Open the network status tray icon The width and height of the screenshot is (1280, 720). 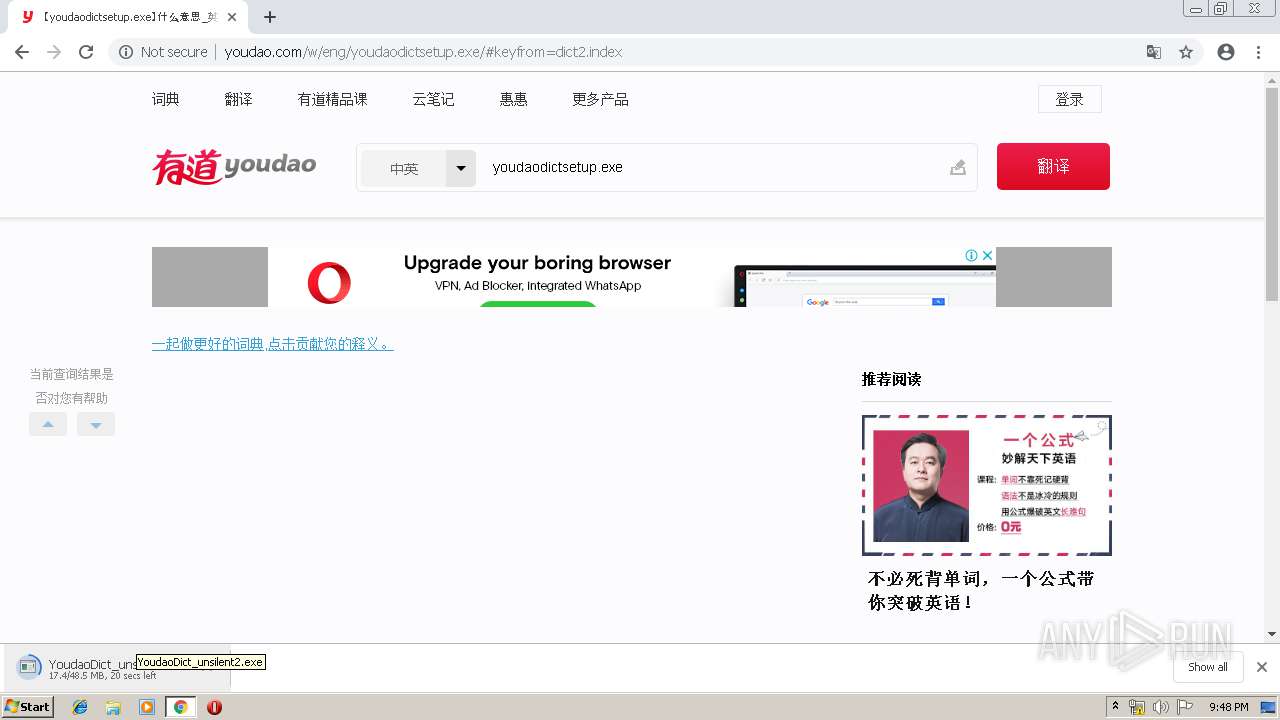click(1137, 707)
